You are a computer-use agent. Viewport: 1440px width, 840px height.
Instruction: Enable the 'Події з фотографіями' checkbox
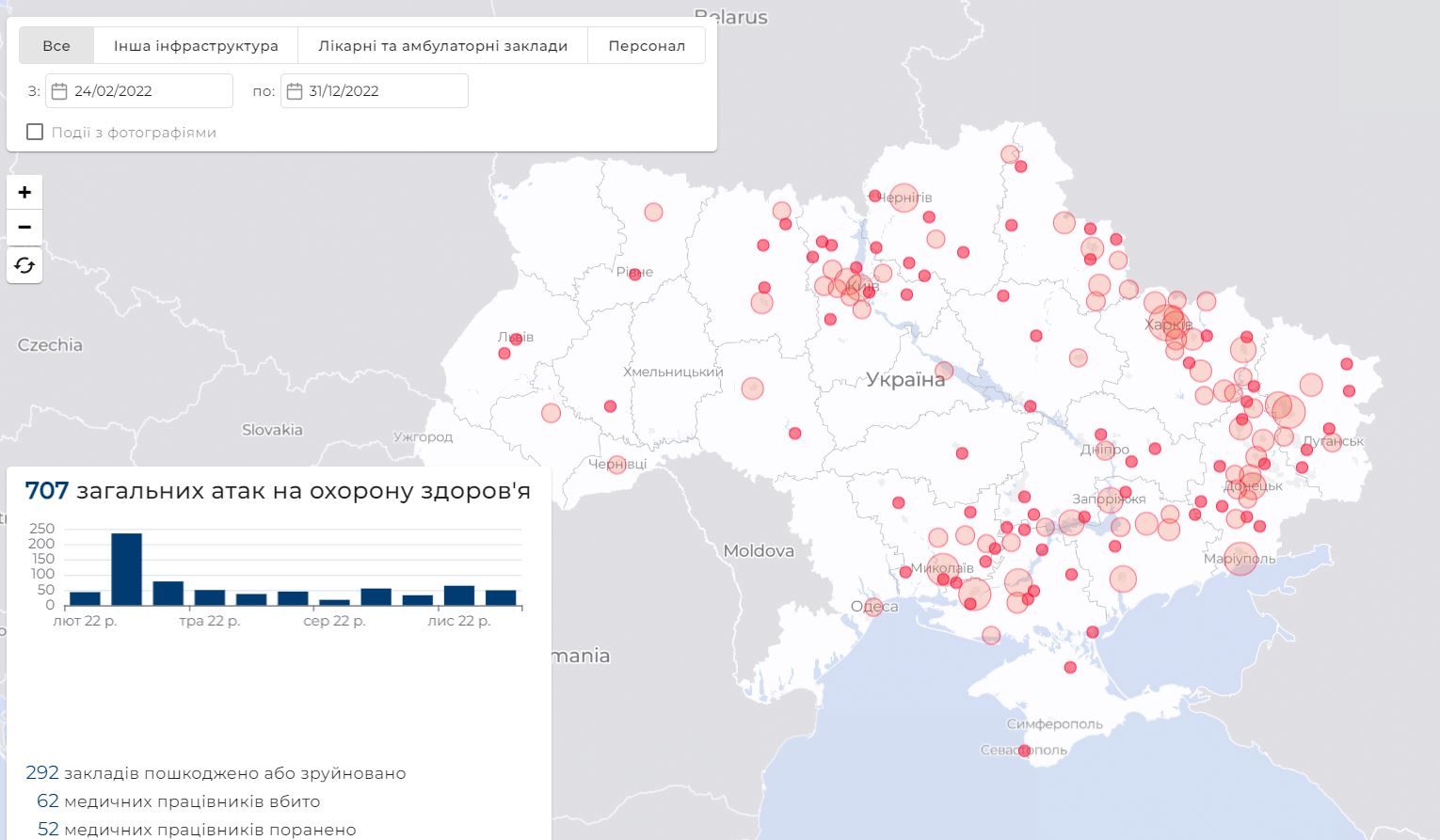coord(35,132)
